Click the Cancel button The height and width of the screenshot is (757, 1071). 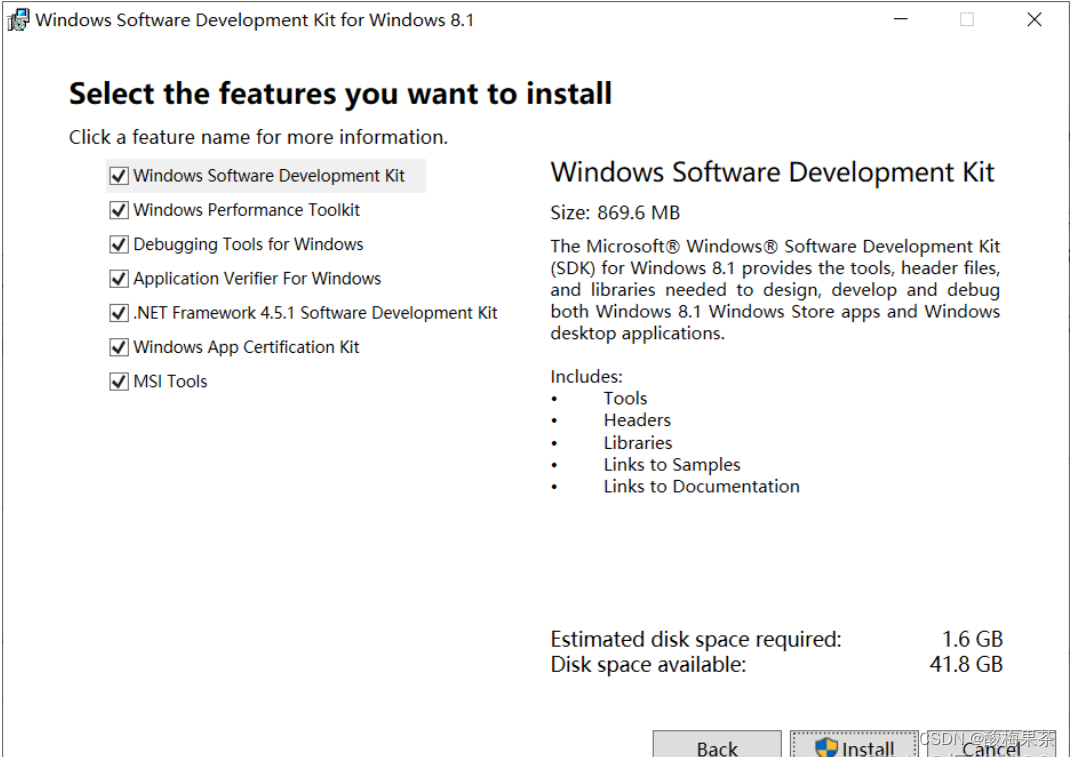click(x=992, y=744)
